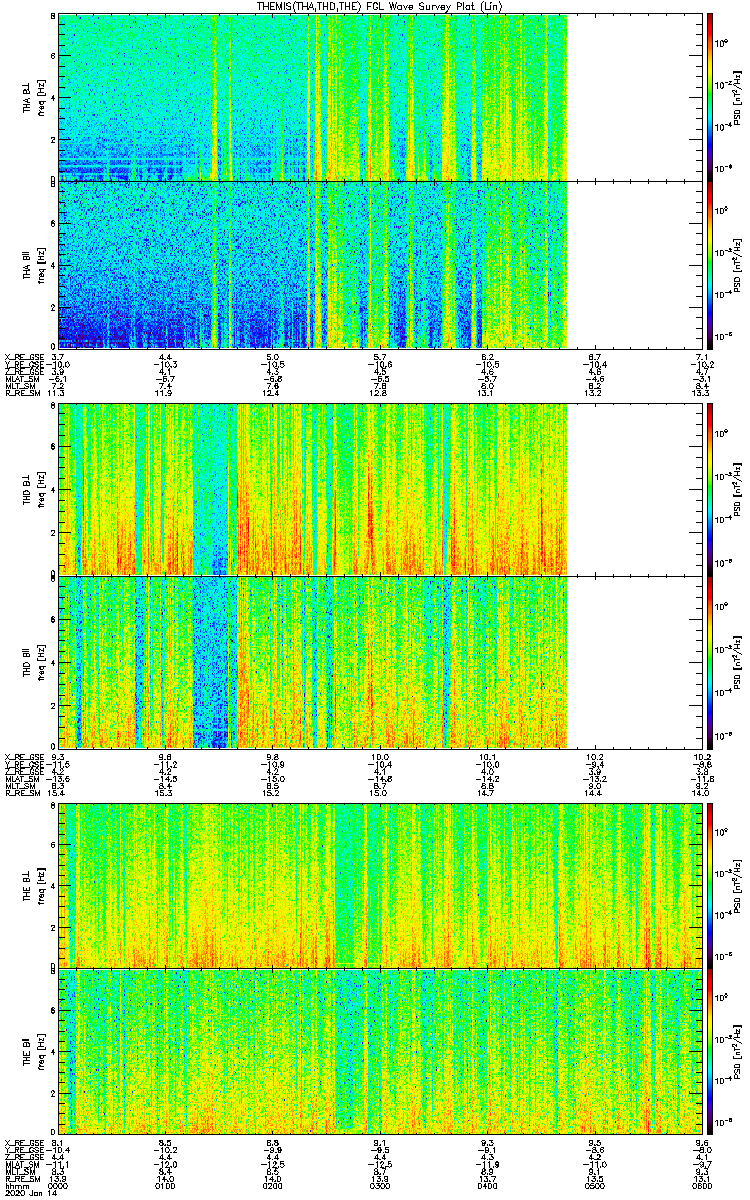Click the 'hhmm' time-format label
This screenshot has height=1200, width=750.
[x=15, y=1185]
